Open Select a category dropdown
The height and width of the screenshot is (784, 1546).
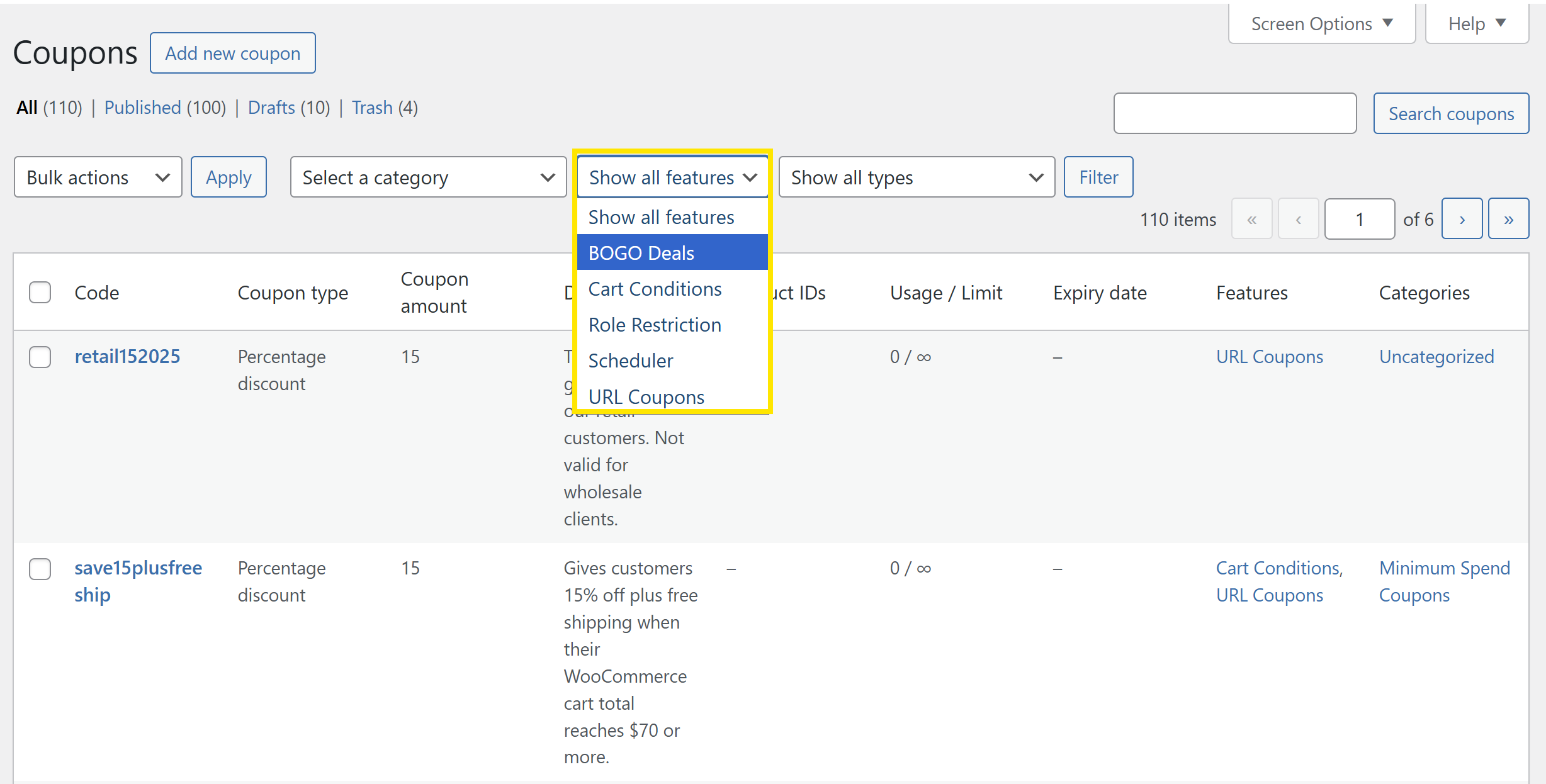coord(428,177)
